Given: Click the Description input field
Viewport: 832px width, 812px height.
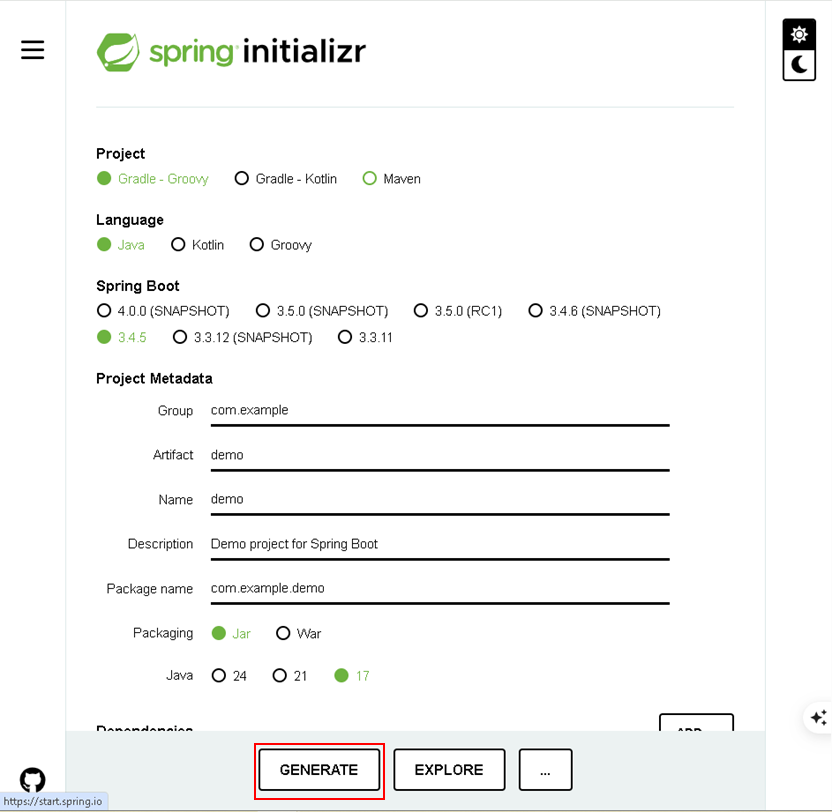Looking at the screenshot, I should [x=440, y=545].
